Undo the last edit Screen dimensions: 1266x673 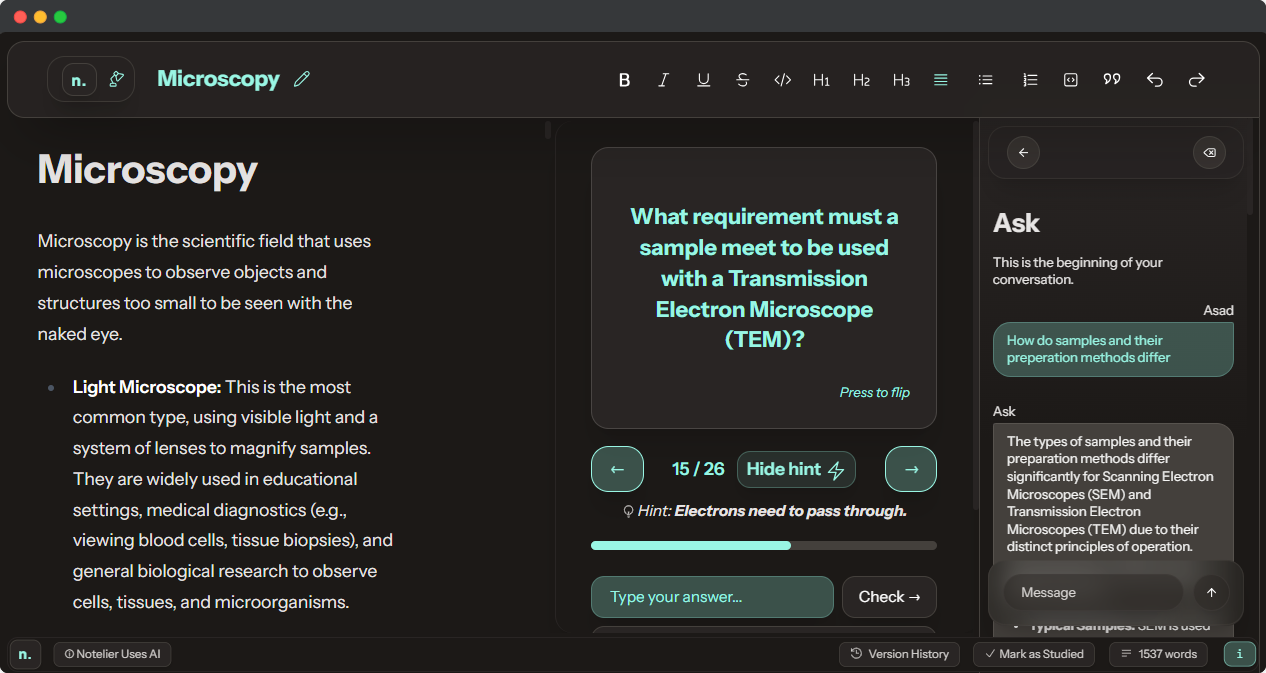point(1154,80)
